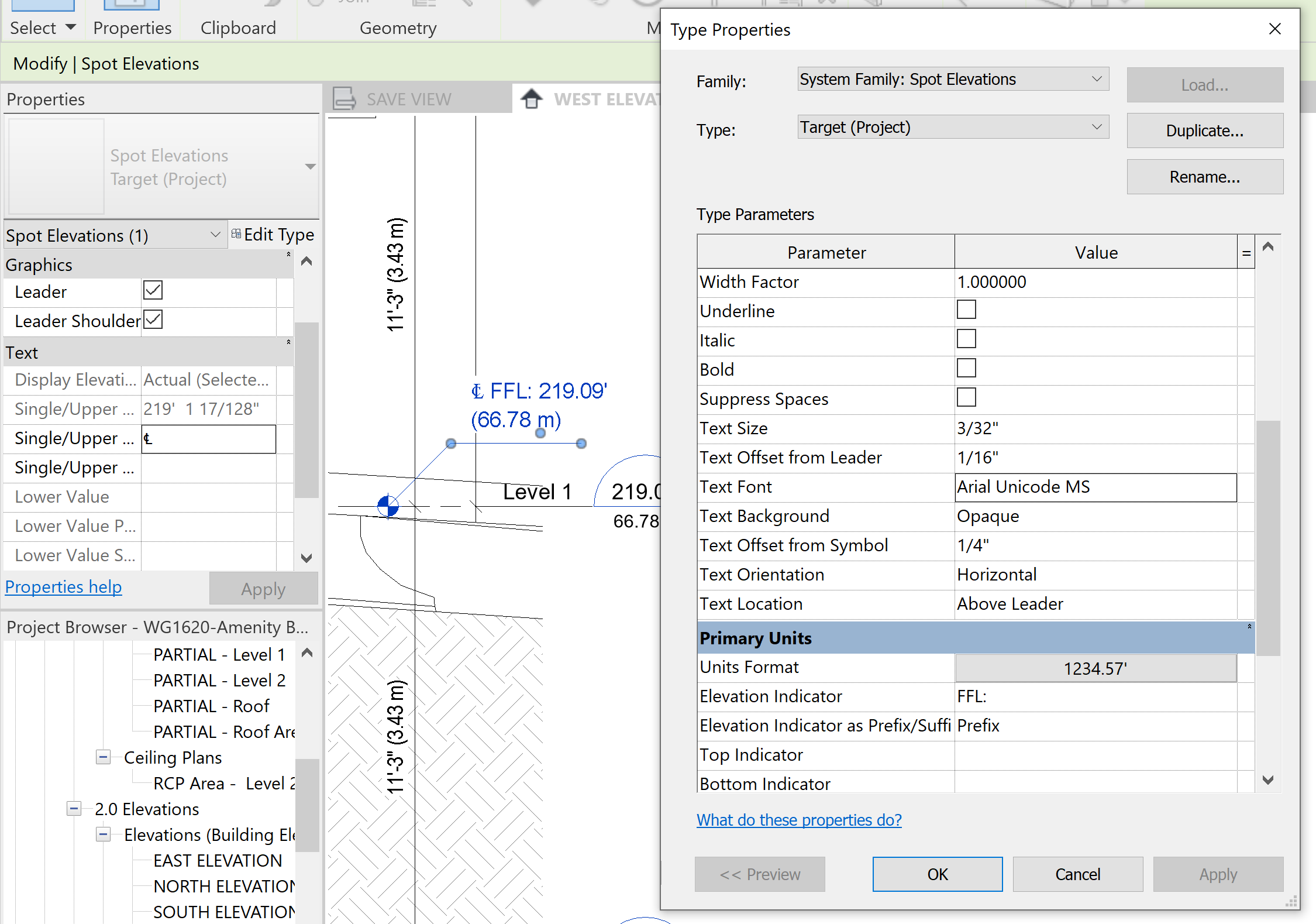This screenshot has width=1316, height=924.
Task: Click the Single/Upper Value input field
Action: pyautogui.click(x=208, y=438)
